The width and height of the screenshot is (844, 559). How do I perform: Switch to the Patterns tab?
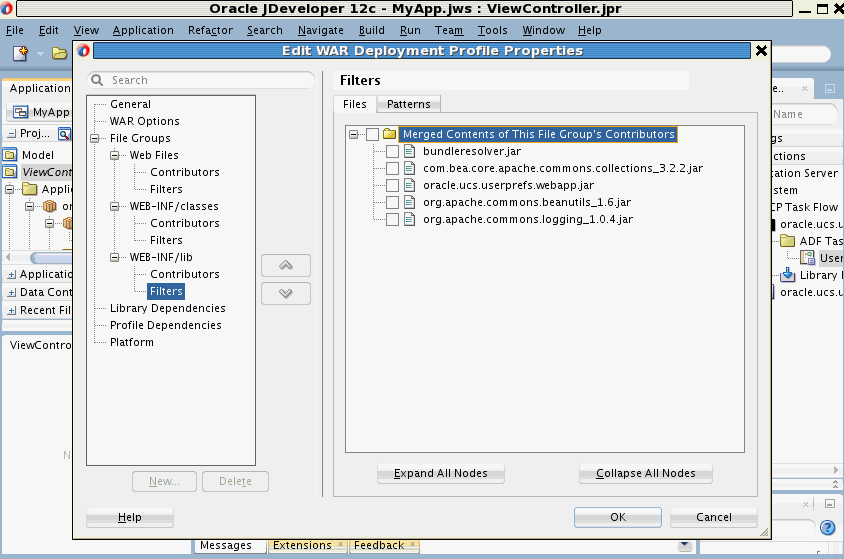tap(409, 104)
